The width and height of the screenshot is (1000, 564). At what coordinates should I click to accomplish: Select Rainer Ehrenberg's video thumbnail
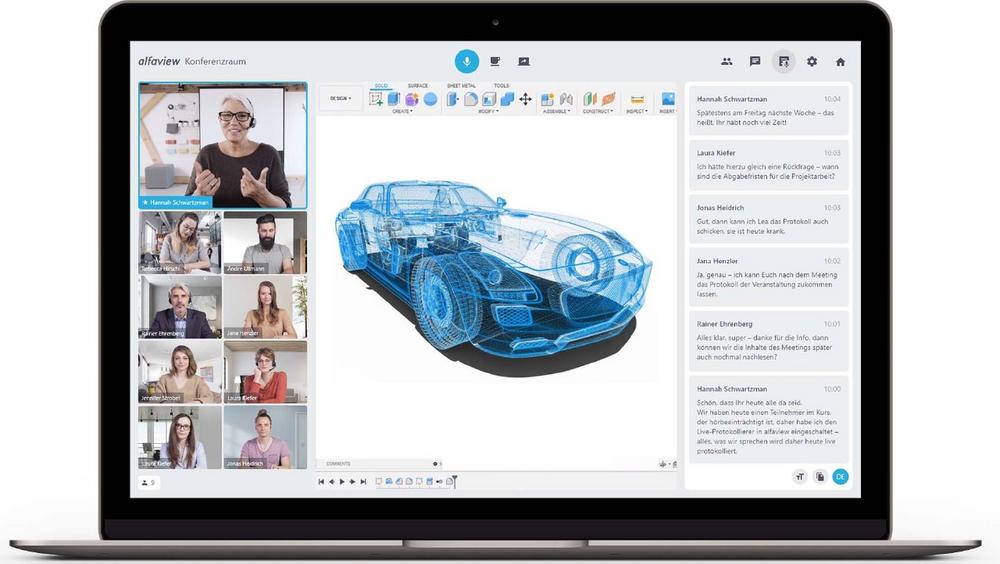coord(180,307)
